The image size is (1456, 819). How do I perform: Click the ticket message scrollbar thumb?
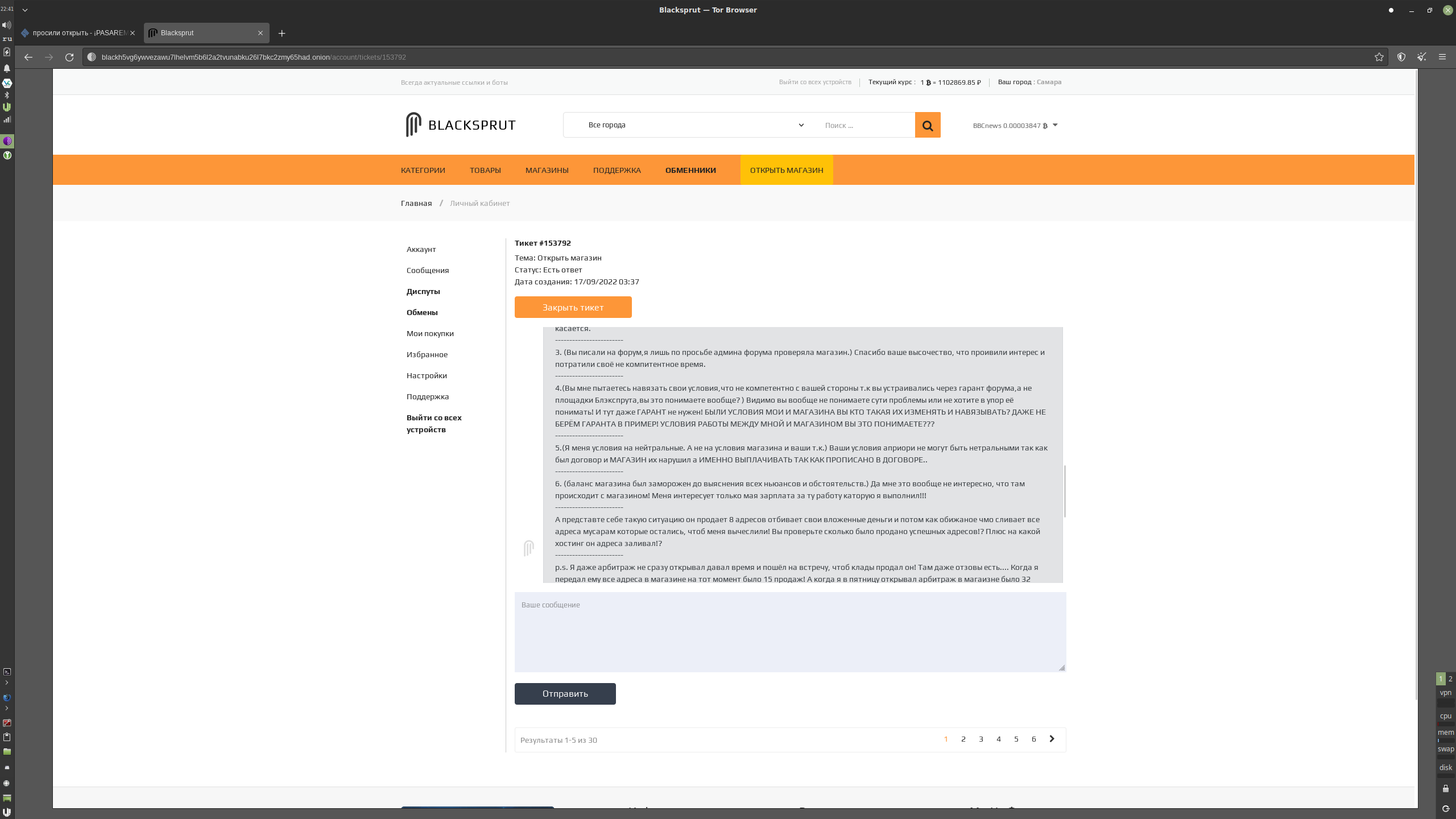[x=1065, y=491]
